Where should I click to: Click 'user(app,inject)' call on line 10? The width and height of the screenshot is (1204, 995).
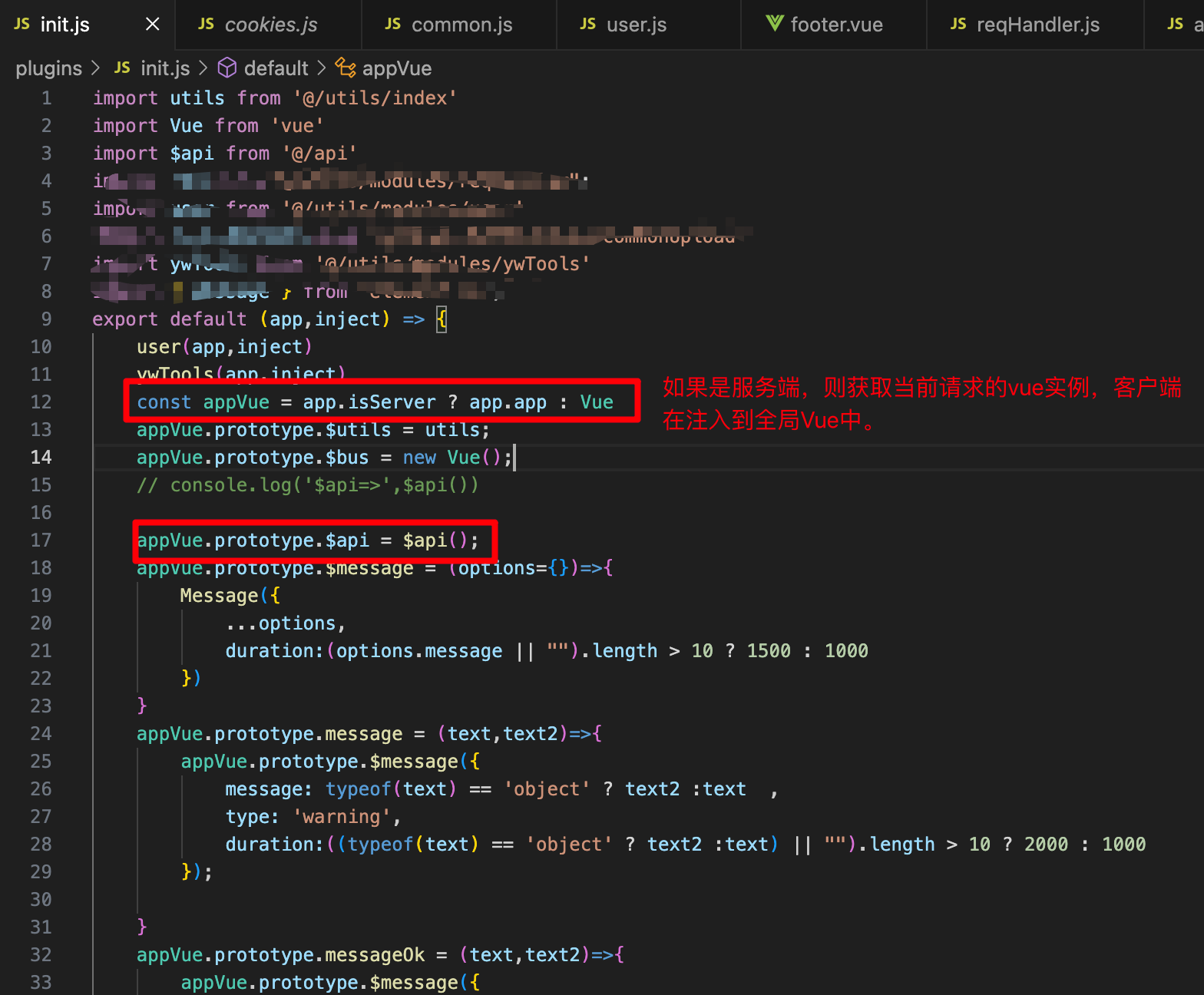pos(224,347)
